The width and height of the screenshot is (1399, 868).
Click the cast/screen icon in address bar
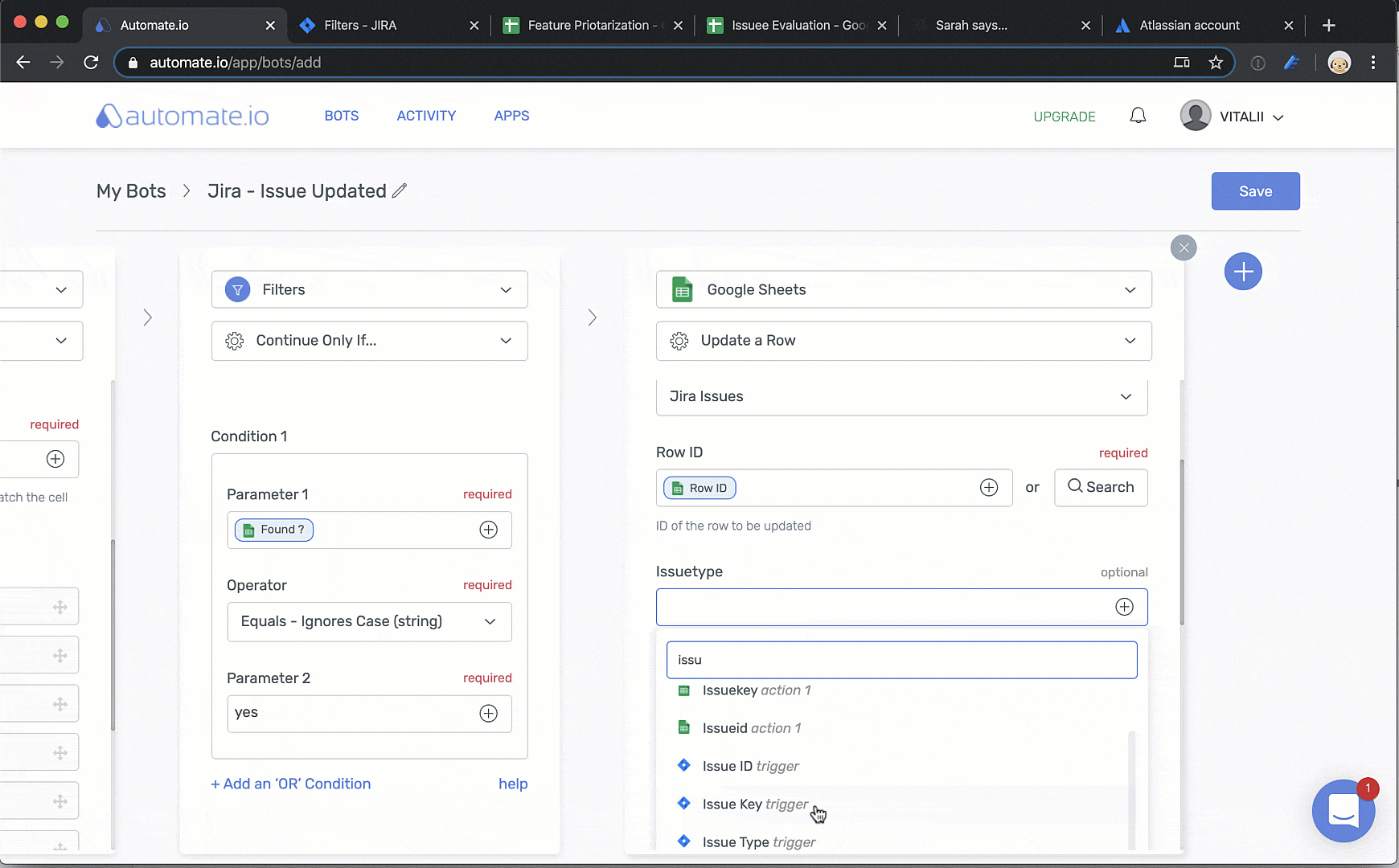coord(1182,63)
